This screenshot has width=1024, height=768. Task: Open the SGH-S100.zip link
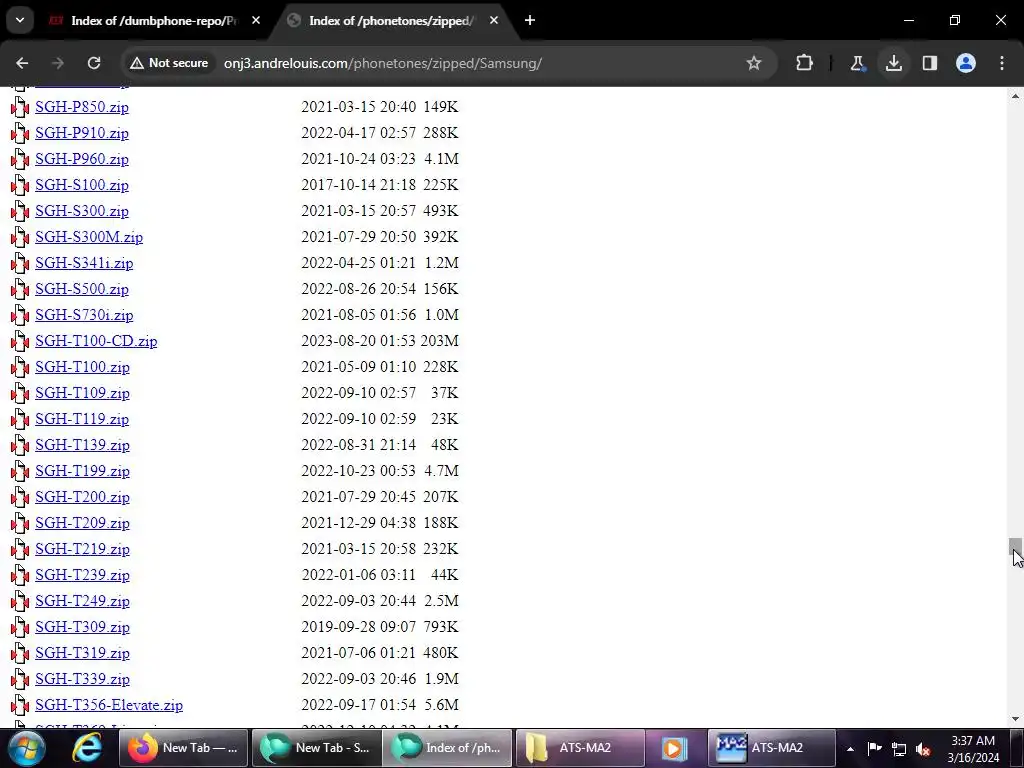pos(82,185)
